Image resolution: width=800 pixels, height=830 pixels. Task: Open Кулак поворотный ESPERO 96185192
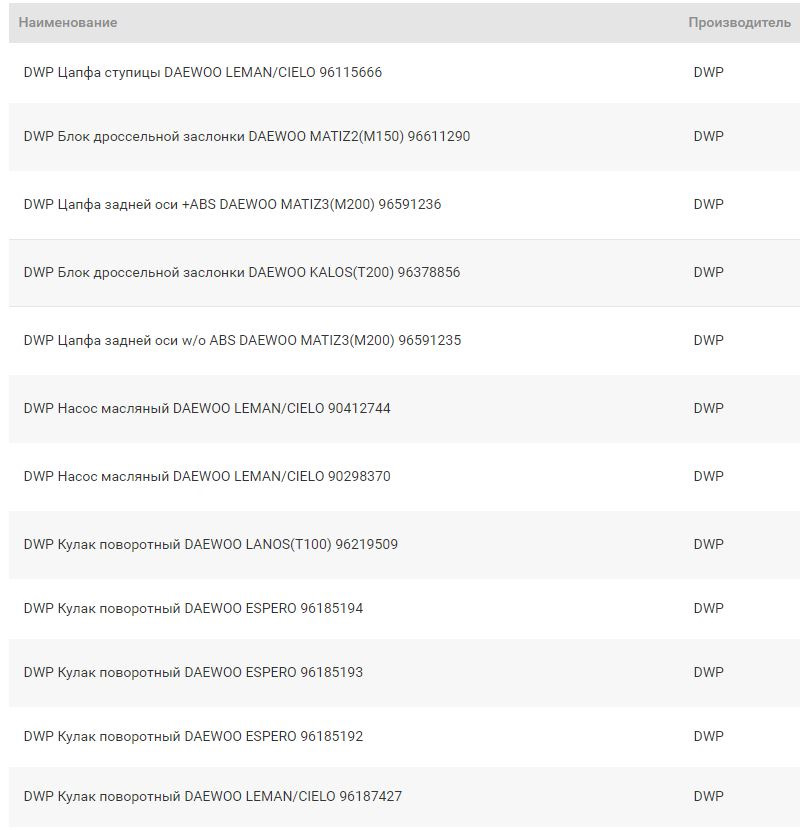click(x=193, y=736)
